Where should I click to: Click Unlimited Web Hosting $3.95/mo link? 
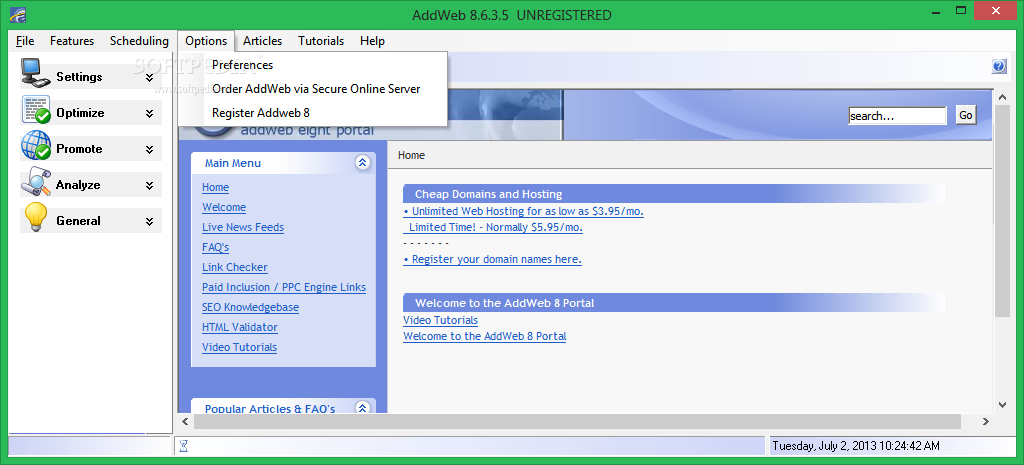(x=524, y=212)
